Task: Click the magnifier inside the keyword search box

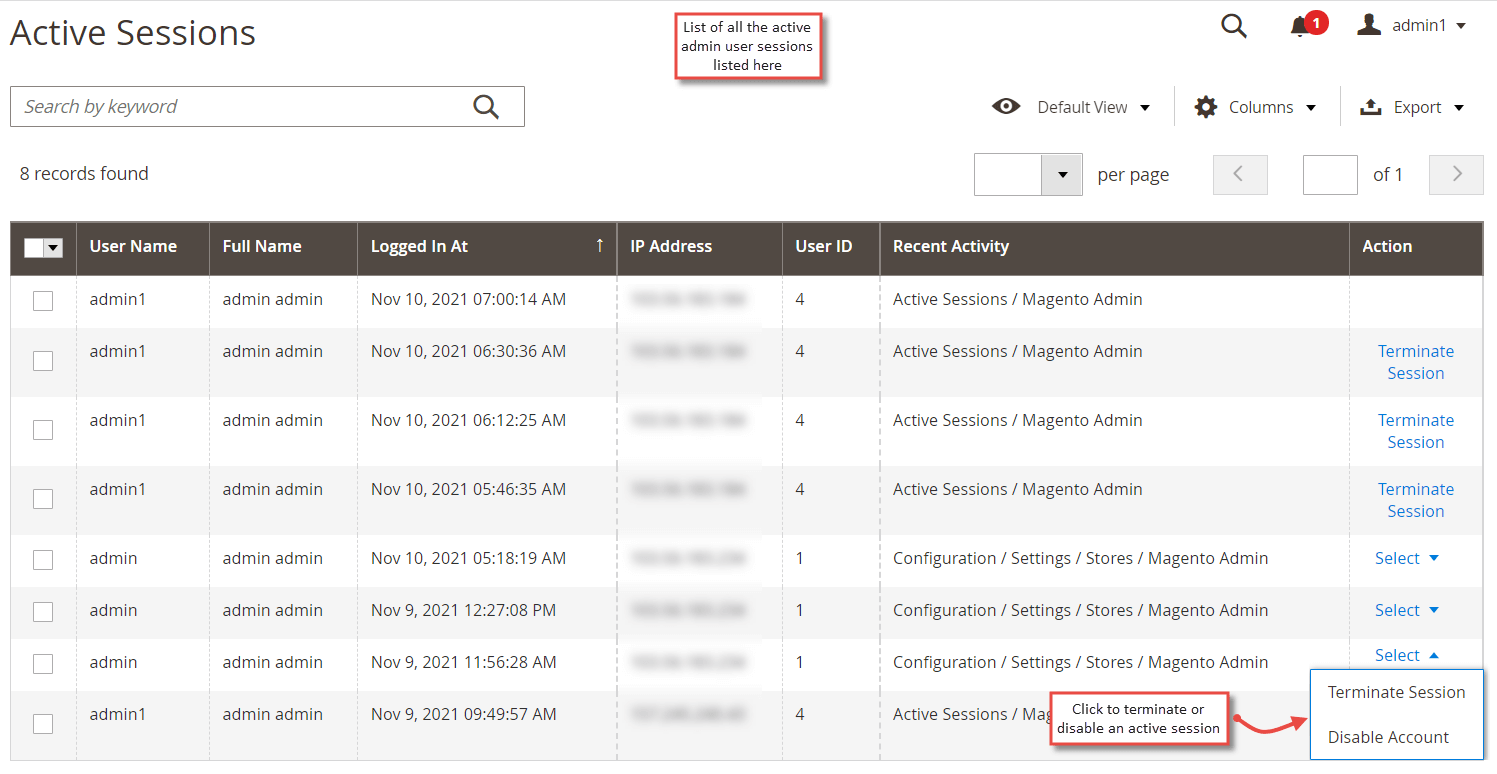Action: [486, 106]
